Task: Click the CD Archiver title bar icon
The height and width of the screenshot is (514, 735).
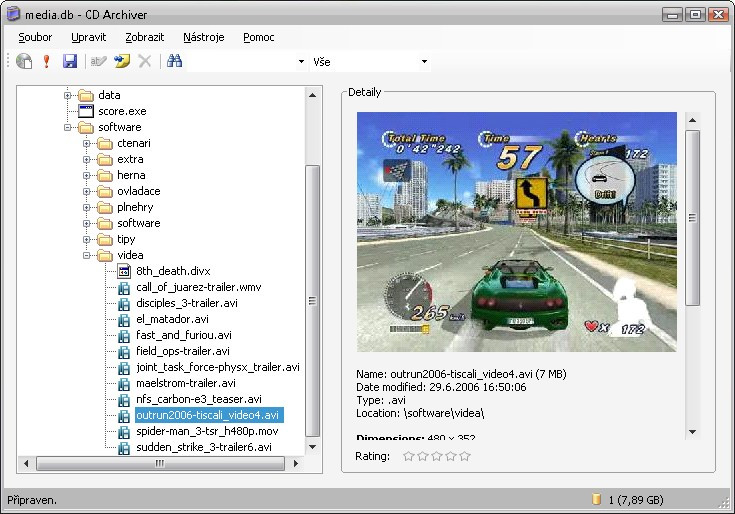Action: [x=14, y=14]
